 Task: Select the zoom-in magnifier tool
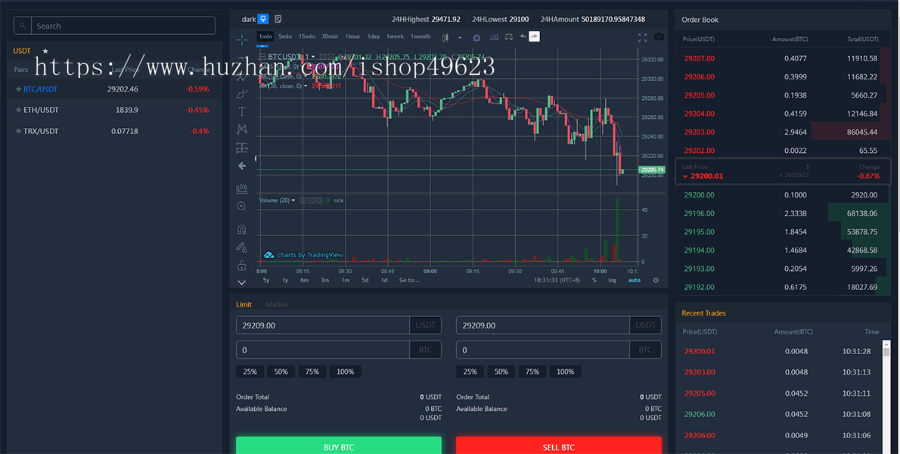coord(242,206)
